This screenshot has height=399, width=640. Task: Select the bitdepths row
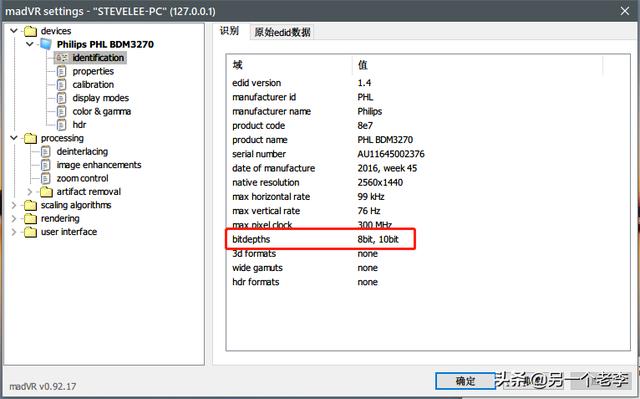click(x=428, y=239)
